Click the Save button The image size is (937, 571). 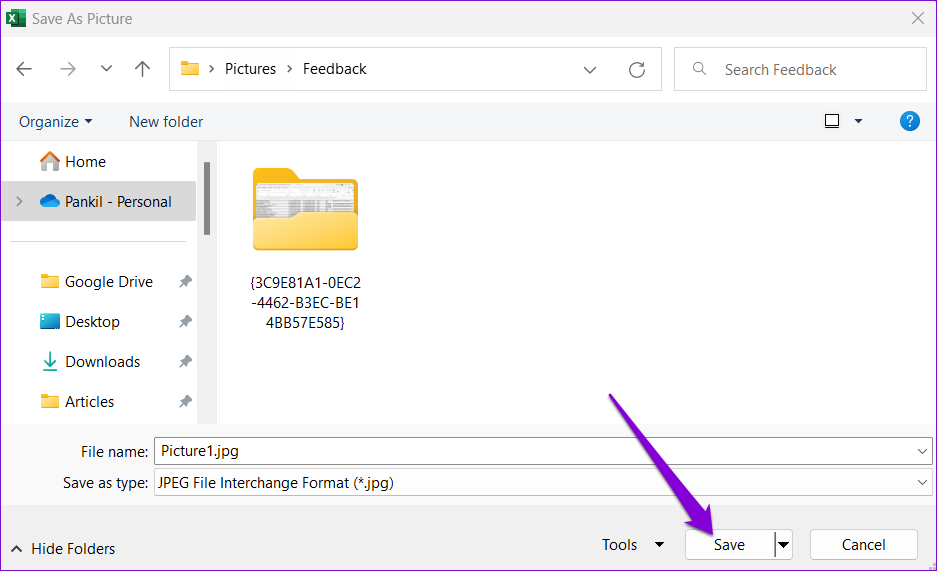pyautogui.click(x=730, y=545)
